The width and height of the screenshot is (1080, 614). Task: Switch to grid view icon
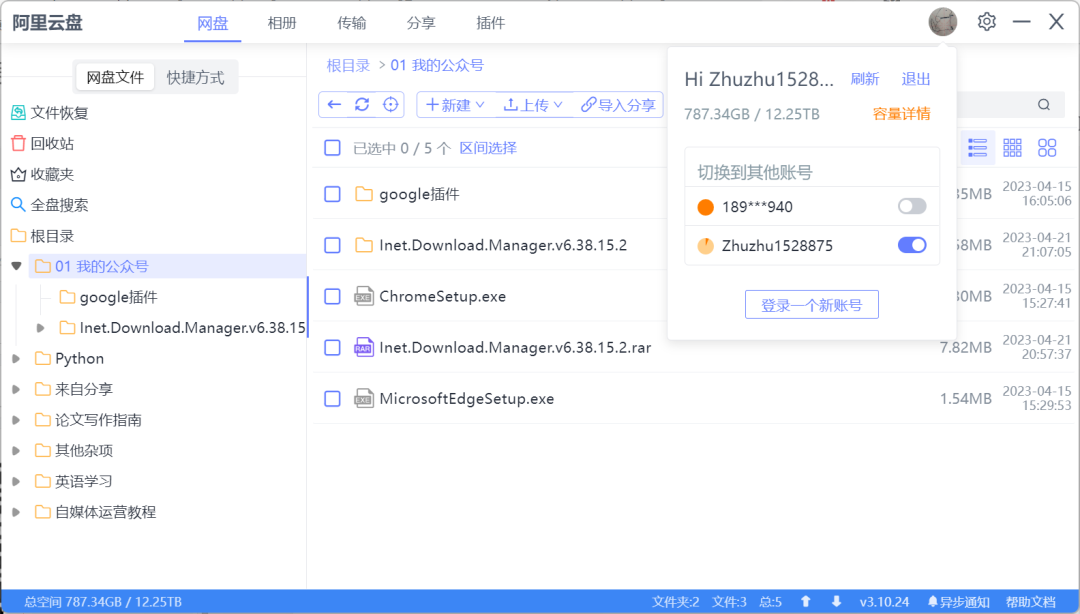coord(1012,148)
